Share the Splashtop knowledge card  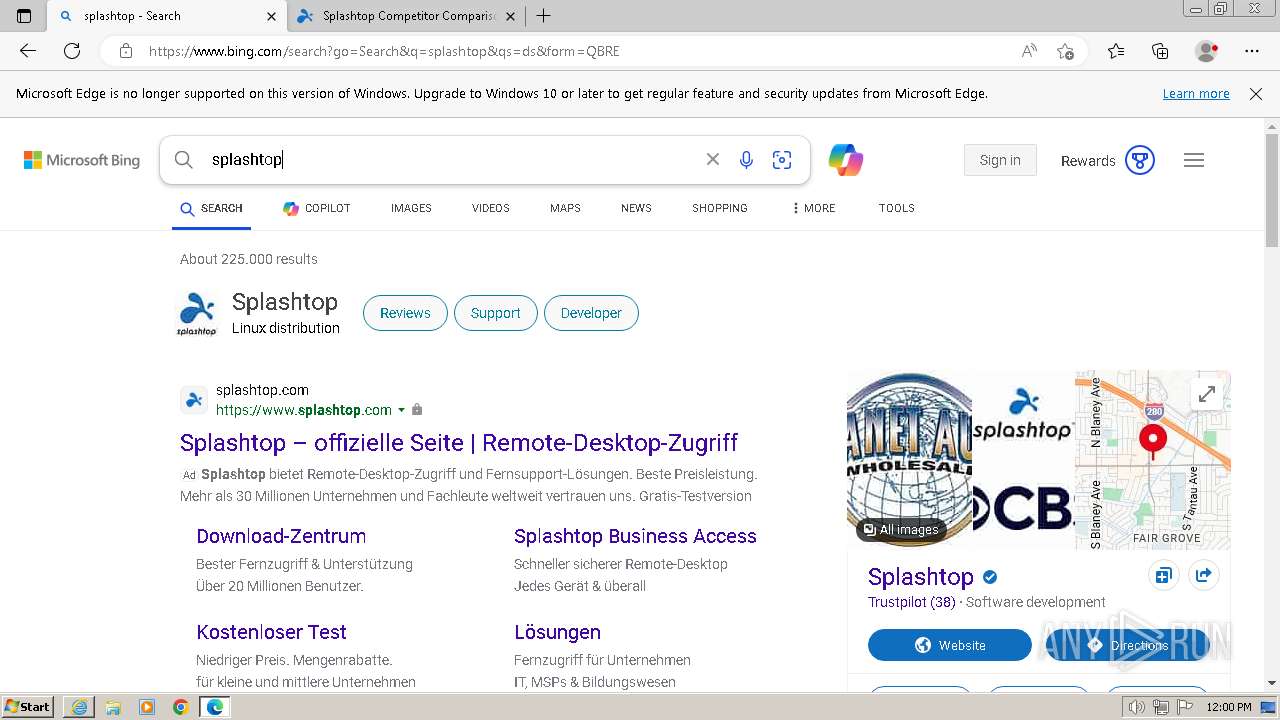(1204, 575)
